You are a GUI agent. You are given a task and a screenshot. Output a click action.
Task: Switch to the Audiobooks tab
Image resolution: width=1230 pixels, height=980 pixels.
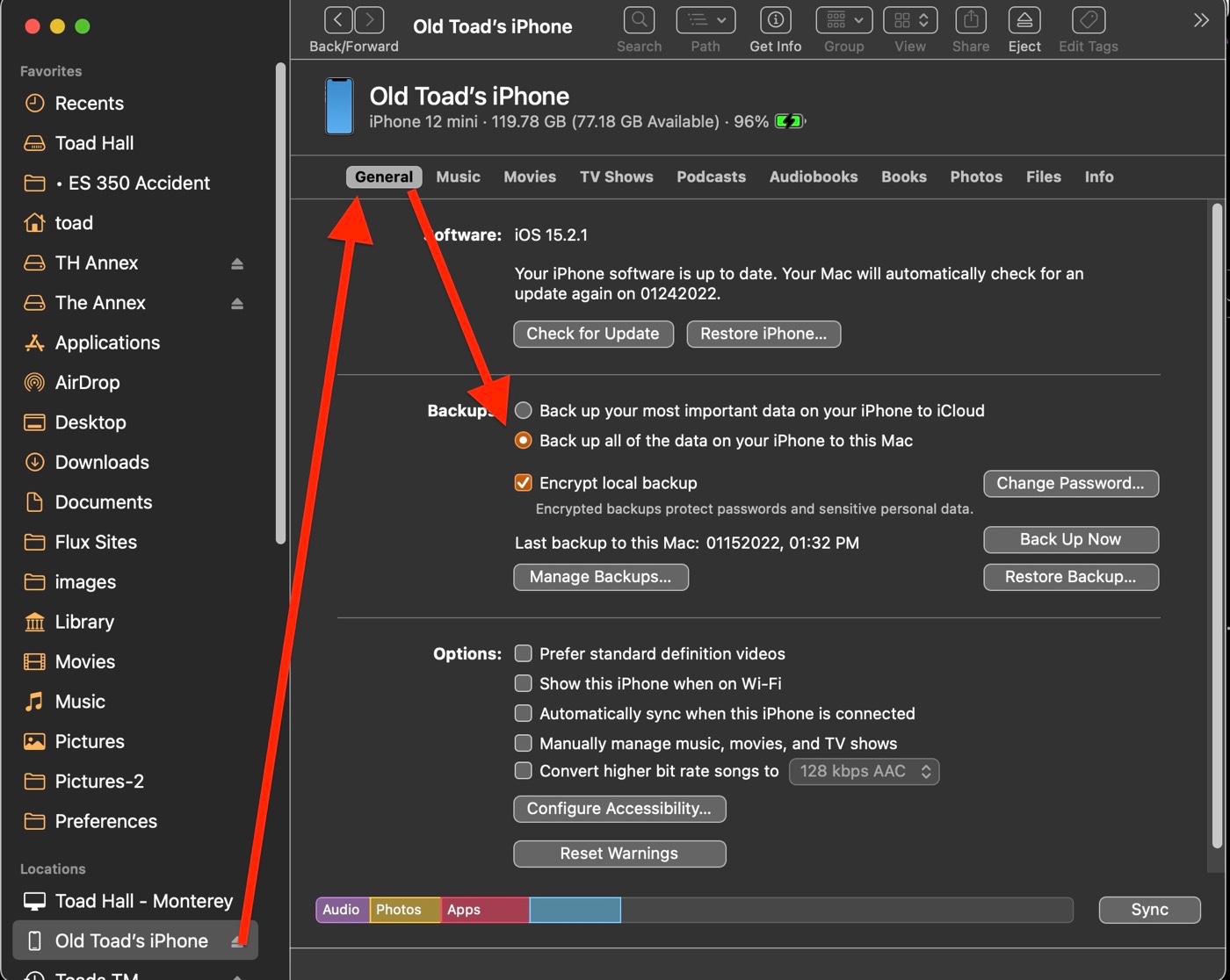pos(814,177)
